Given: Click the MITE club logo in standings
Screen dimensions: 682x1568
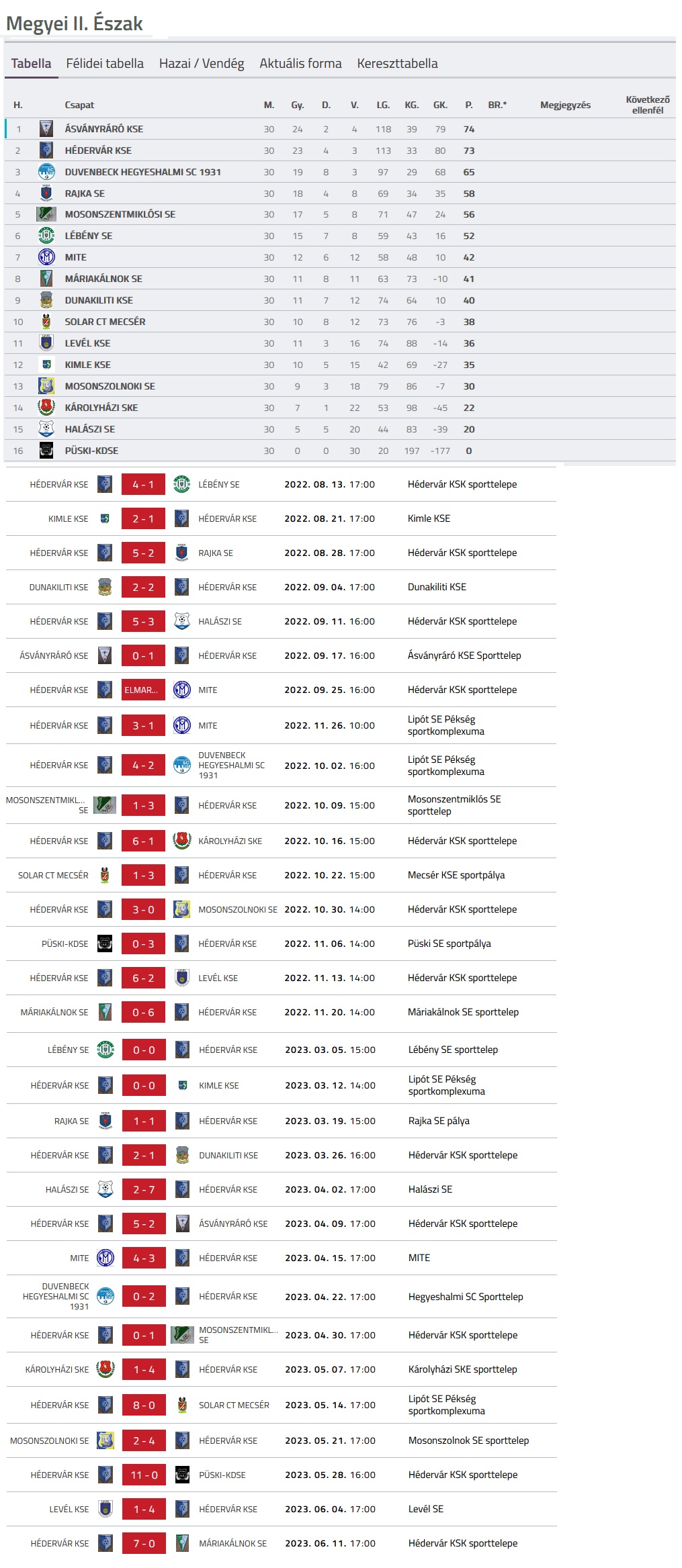Looking at the screenshot, I should click(46, 257).
